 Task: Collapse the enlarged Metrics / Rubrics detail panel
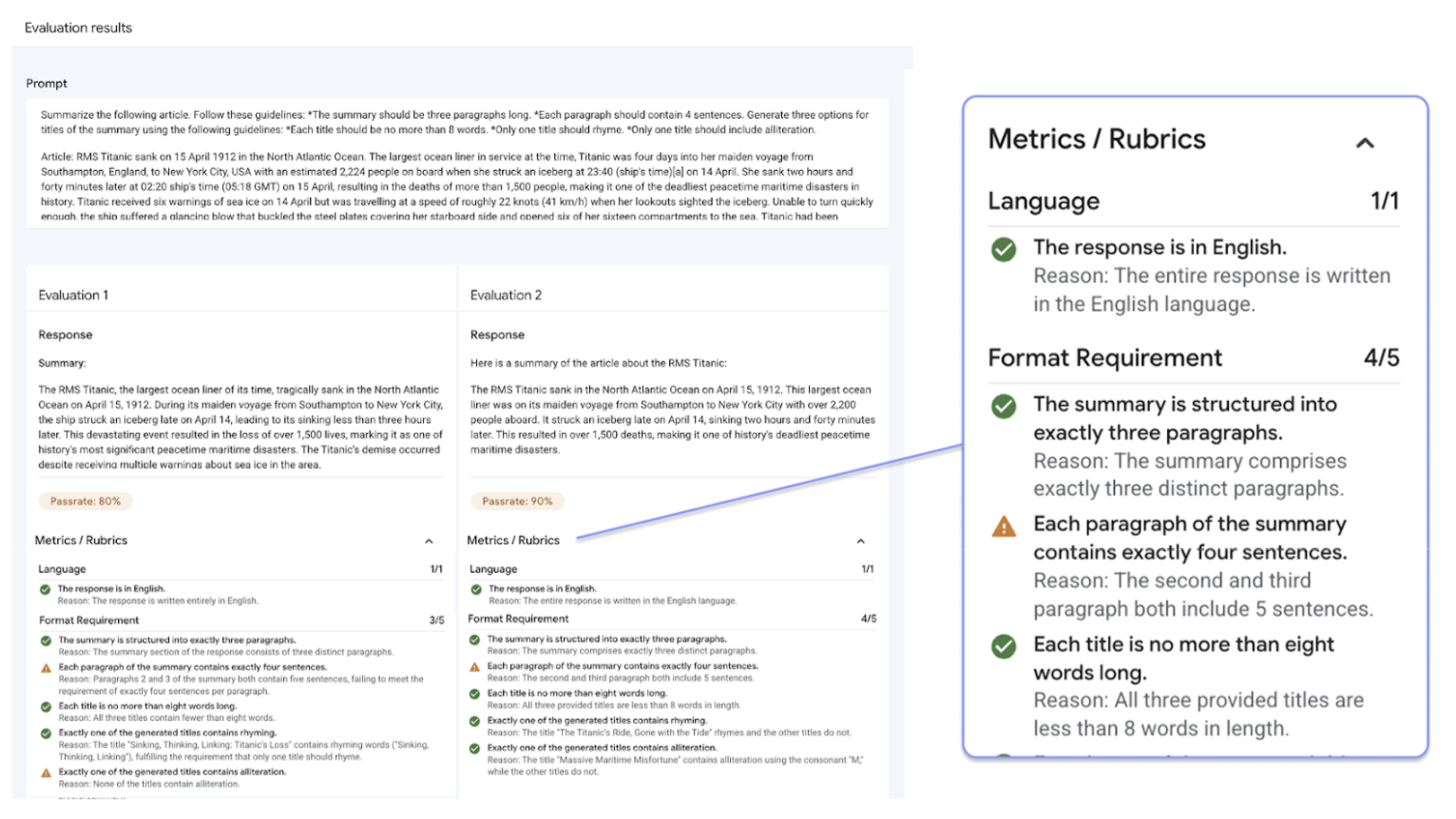click(1366, 143)
